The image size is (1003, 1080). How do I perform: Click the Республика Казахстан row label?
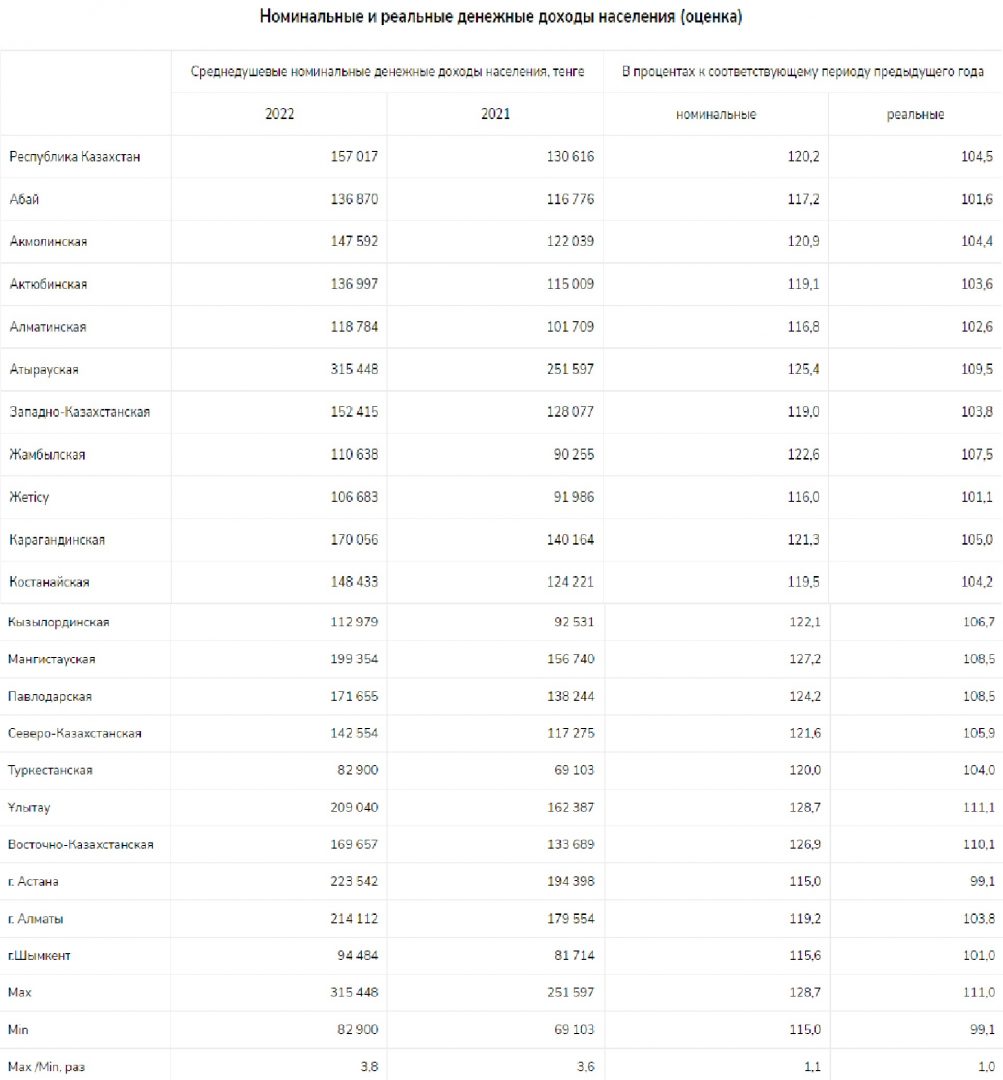pyautogui.click(x=74, y=156)
